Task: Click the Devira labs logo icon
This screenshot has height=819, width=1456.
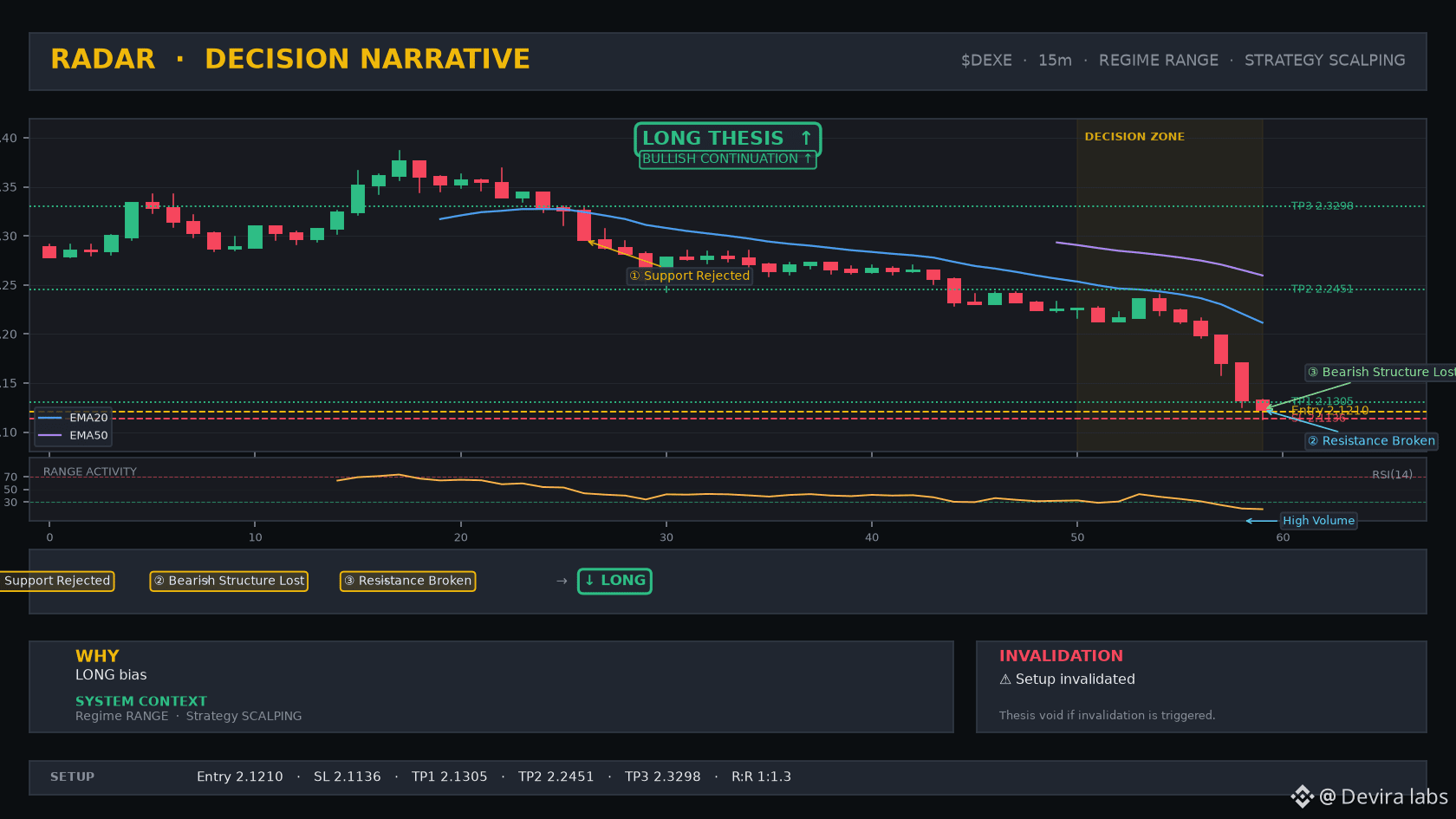Action: click(1302, 796)
